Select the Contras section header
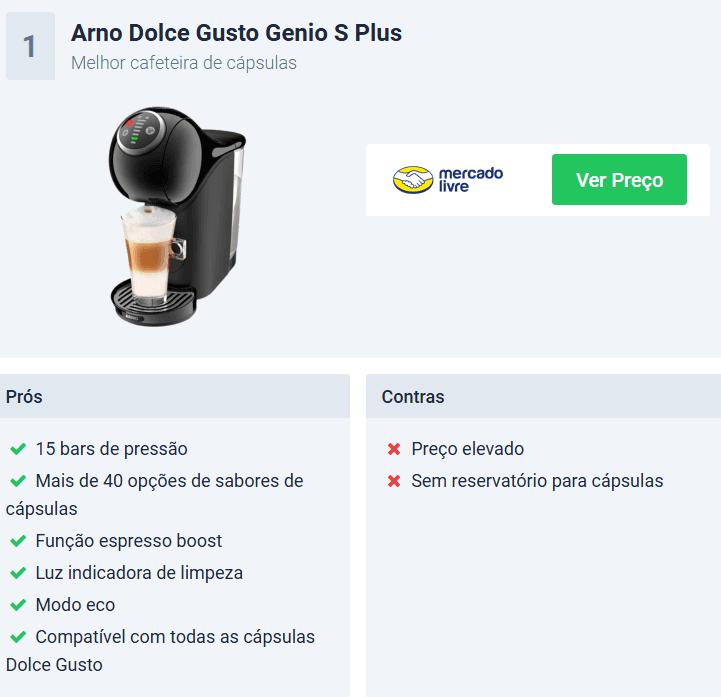The width and height of the screenshot is (721, 697). pyautogui.click(x=544, y=396)
